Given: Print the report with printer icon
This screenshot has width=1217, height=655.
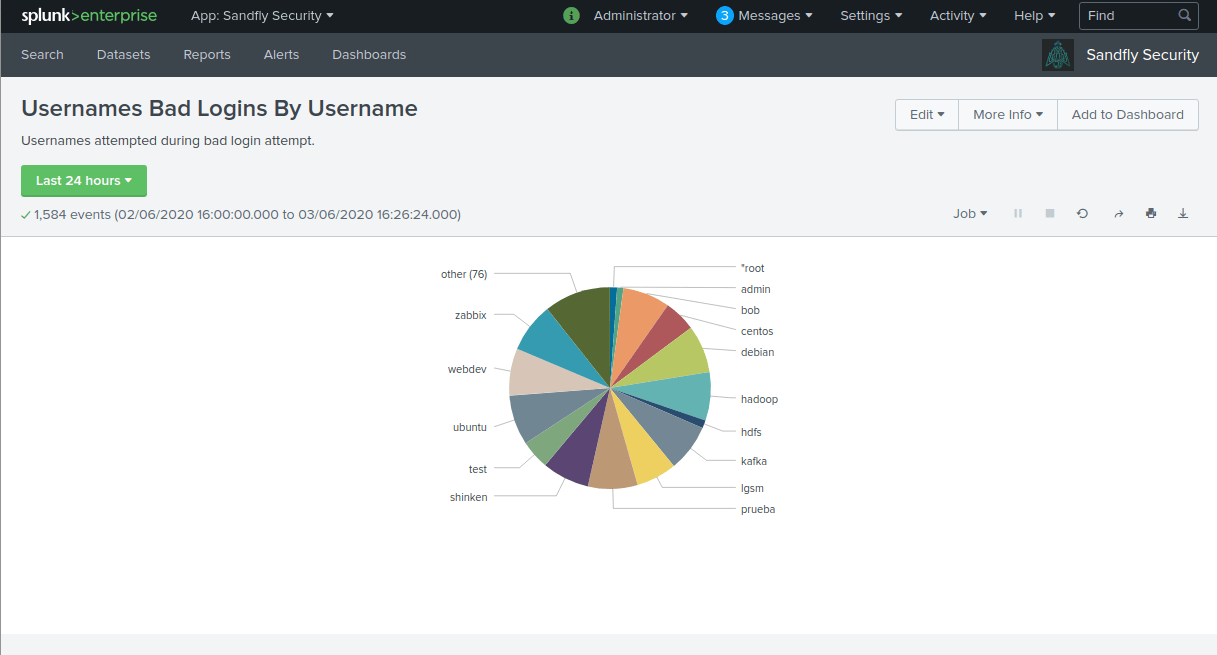Looking at the screenshot, I should pyautogui.click(x=1151, y=213).
